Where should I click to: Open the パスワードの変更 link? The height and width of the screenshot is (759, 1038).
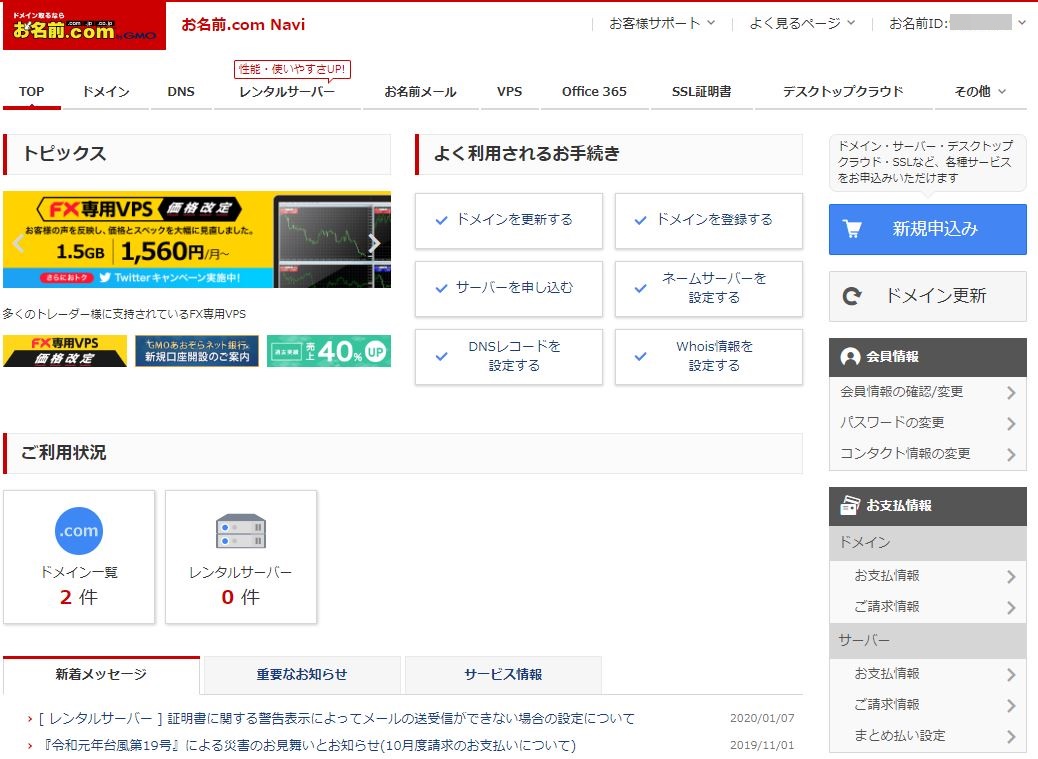pyautogui.click(x=888, y=422)
